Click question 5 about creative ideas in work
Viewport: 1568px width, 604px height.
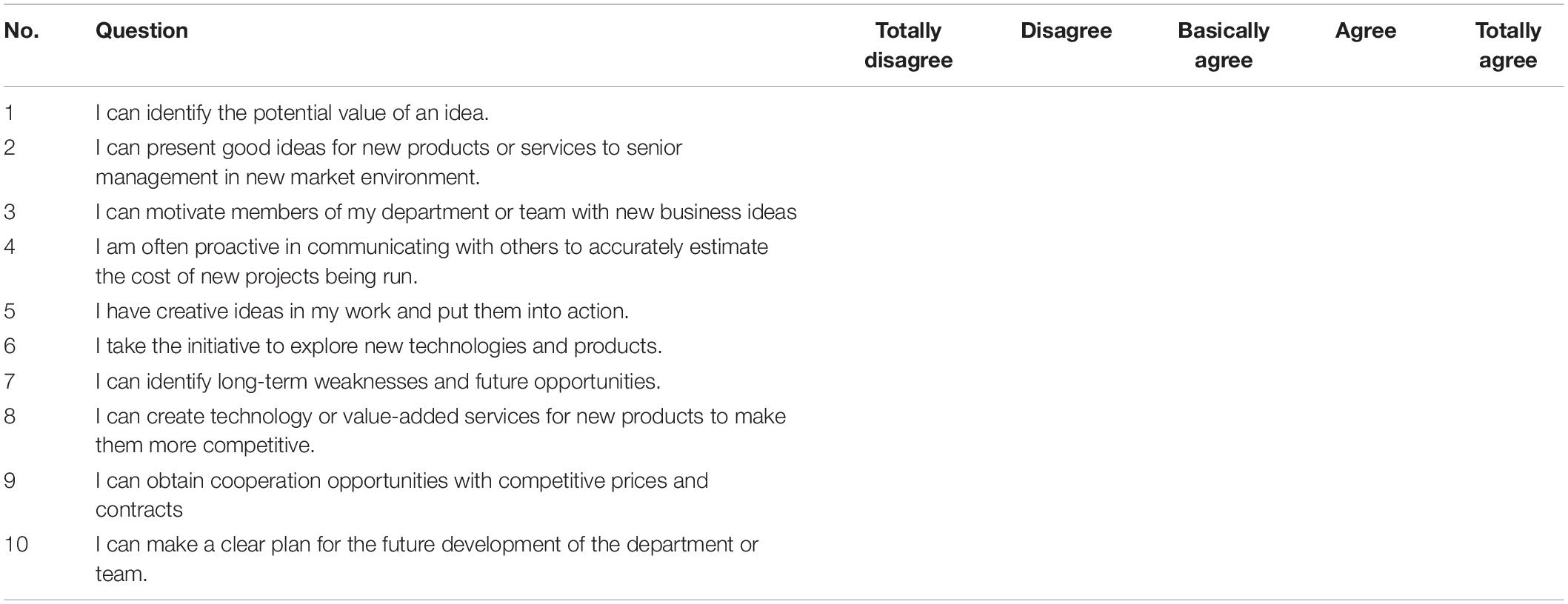361,311
